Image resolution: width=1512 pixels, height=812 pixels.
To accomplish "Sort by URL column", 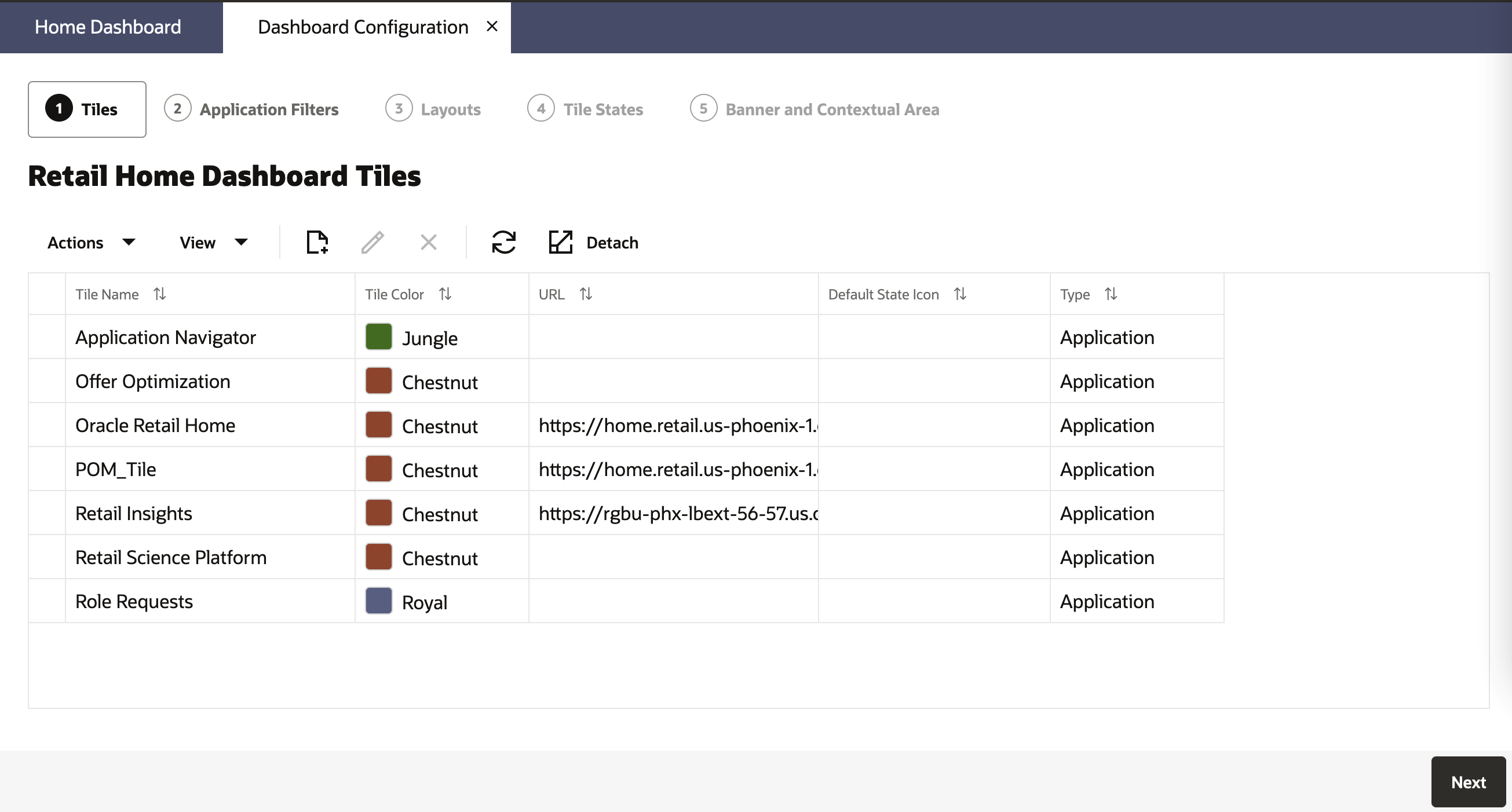I will 586,294.
